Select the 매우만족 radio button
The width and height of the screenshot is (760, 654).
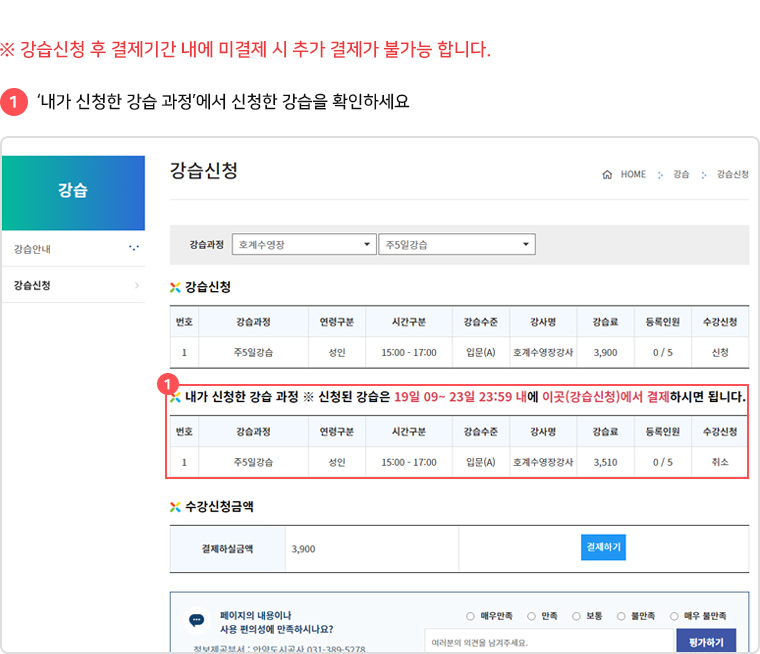(x=470, y=616)
